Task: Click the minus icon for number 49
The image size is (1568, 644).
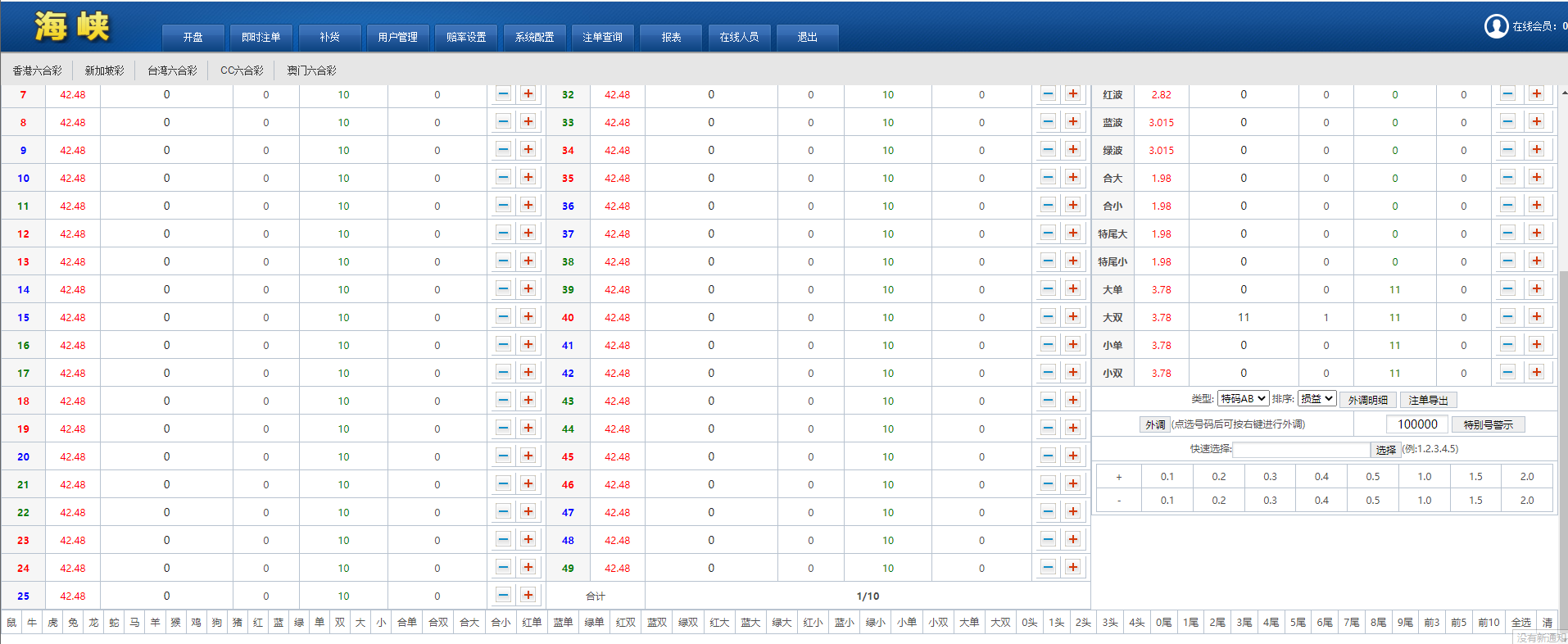Action: tap(1048, 568)
